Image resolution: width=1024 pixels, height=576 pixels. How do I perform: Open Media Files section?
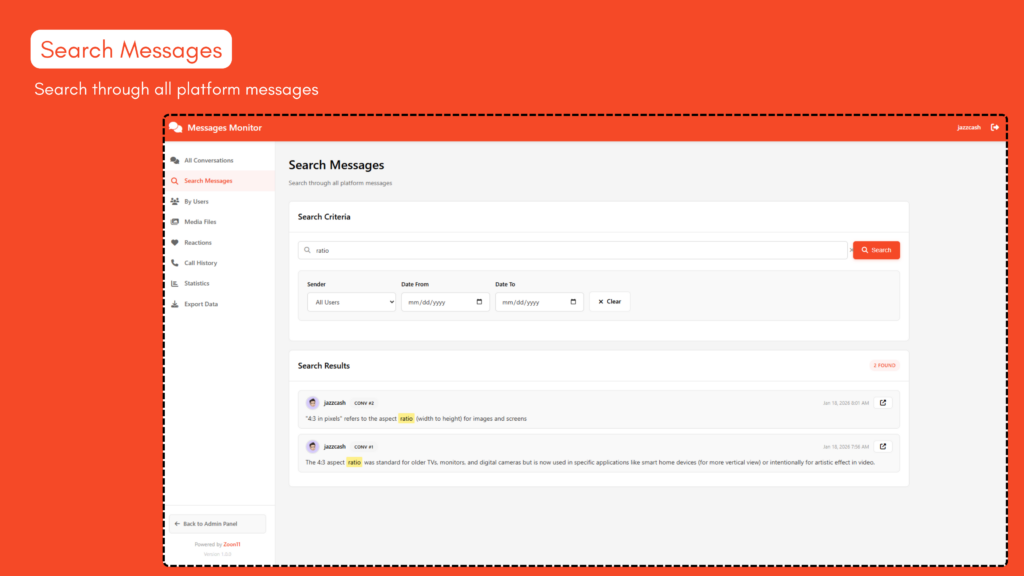coord(200,222)
